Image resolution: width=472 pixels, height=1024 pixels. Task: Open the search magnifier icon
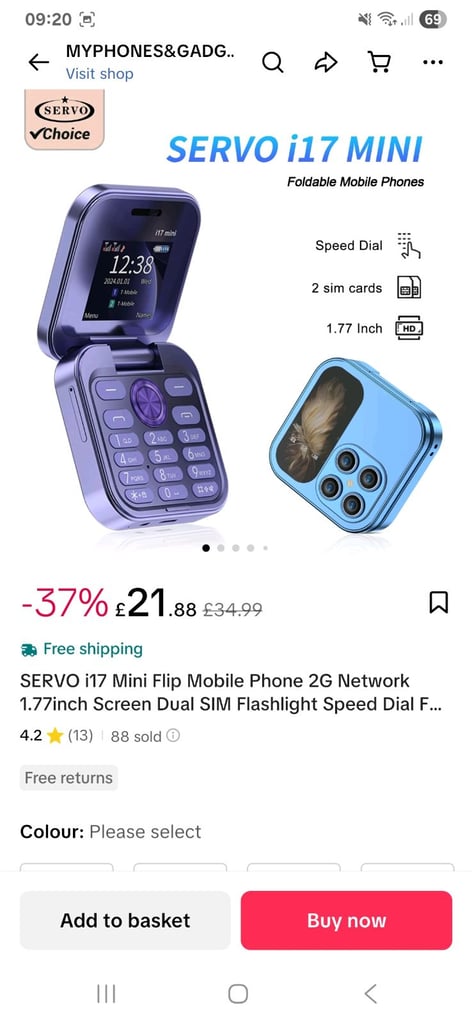(x=272, y=63)
